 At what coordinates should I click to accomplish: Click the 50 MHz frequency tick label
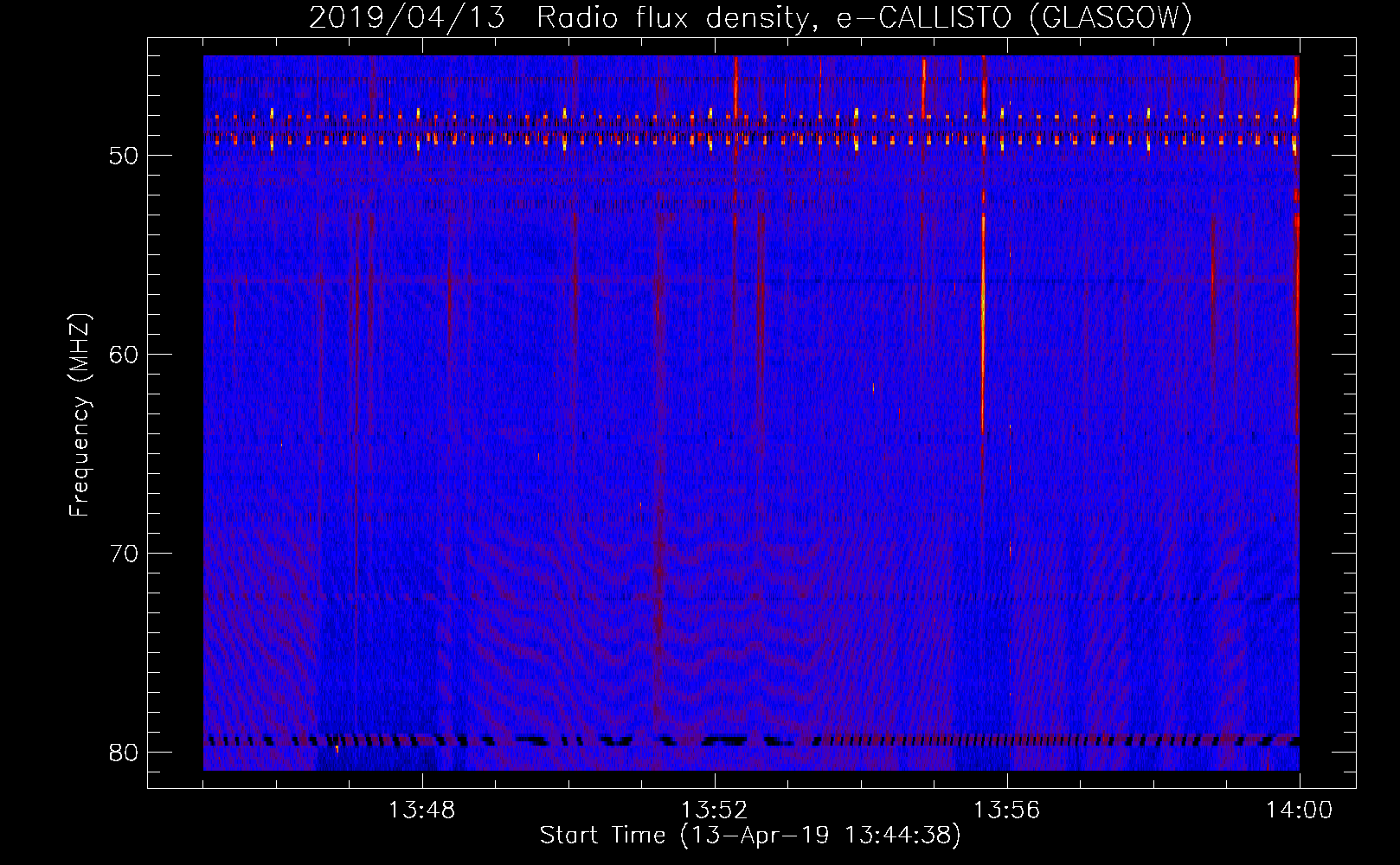point(124,157)
